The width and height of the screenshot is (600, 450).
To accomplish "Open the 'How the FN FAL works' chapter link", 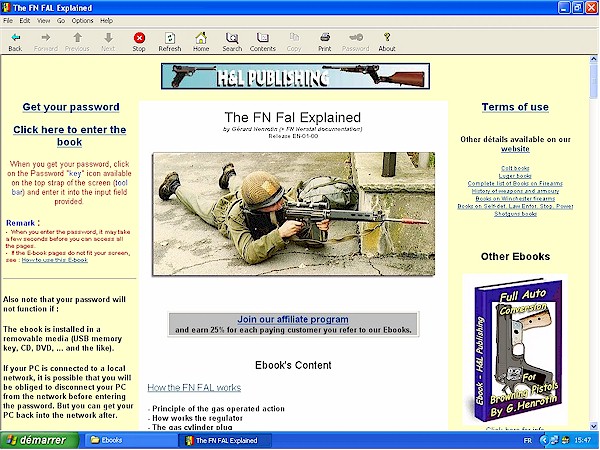I will (x=194, y=387).
